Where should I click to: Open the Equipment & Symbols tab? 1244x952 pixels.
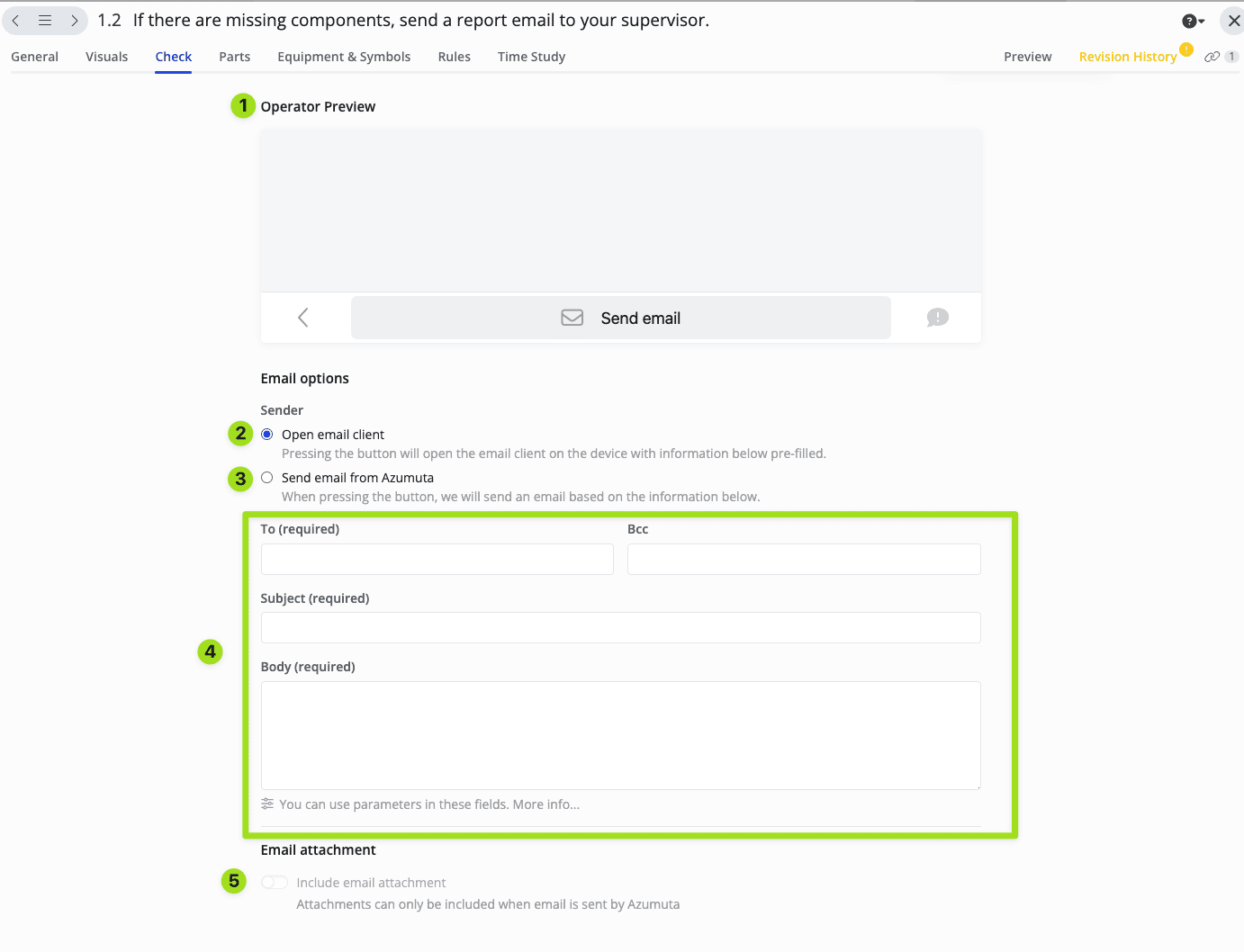[x=344, y=57]
